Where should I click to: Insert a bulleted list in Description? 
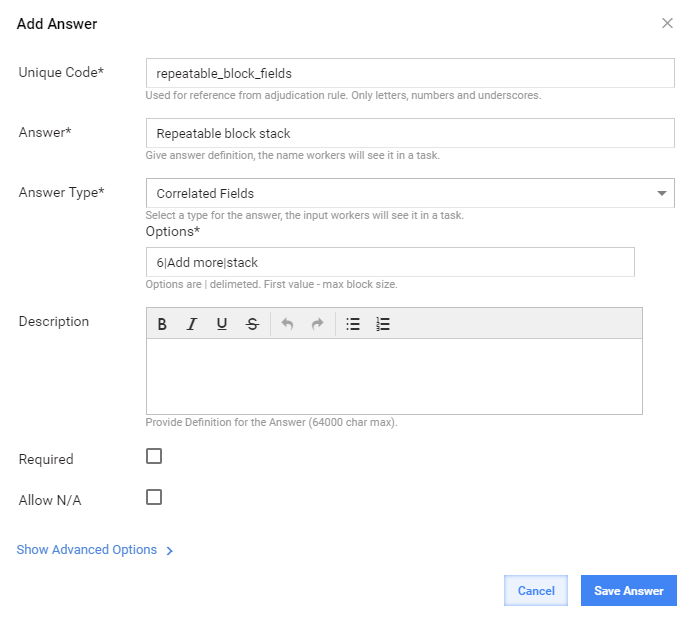tap(353, 324)
